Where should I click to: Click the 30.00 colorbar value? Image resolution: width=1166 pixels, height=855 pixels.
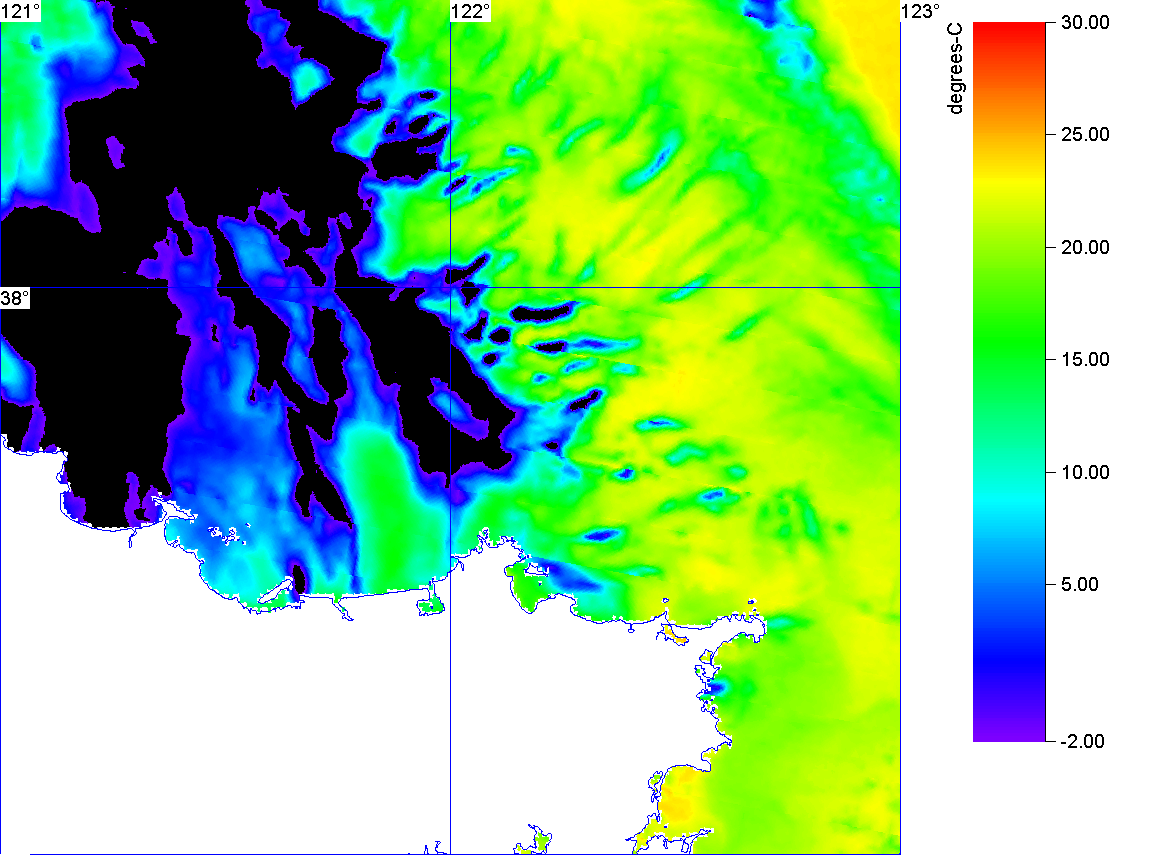(x=1085, y=22)
